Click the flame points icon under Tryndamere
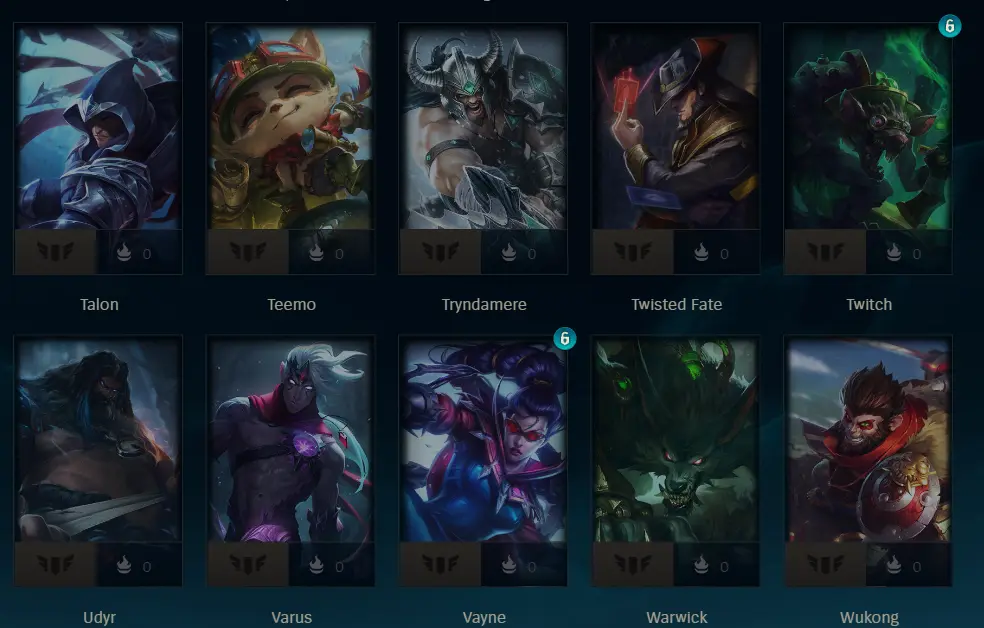984x628 pixels. pos(508,252)
